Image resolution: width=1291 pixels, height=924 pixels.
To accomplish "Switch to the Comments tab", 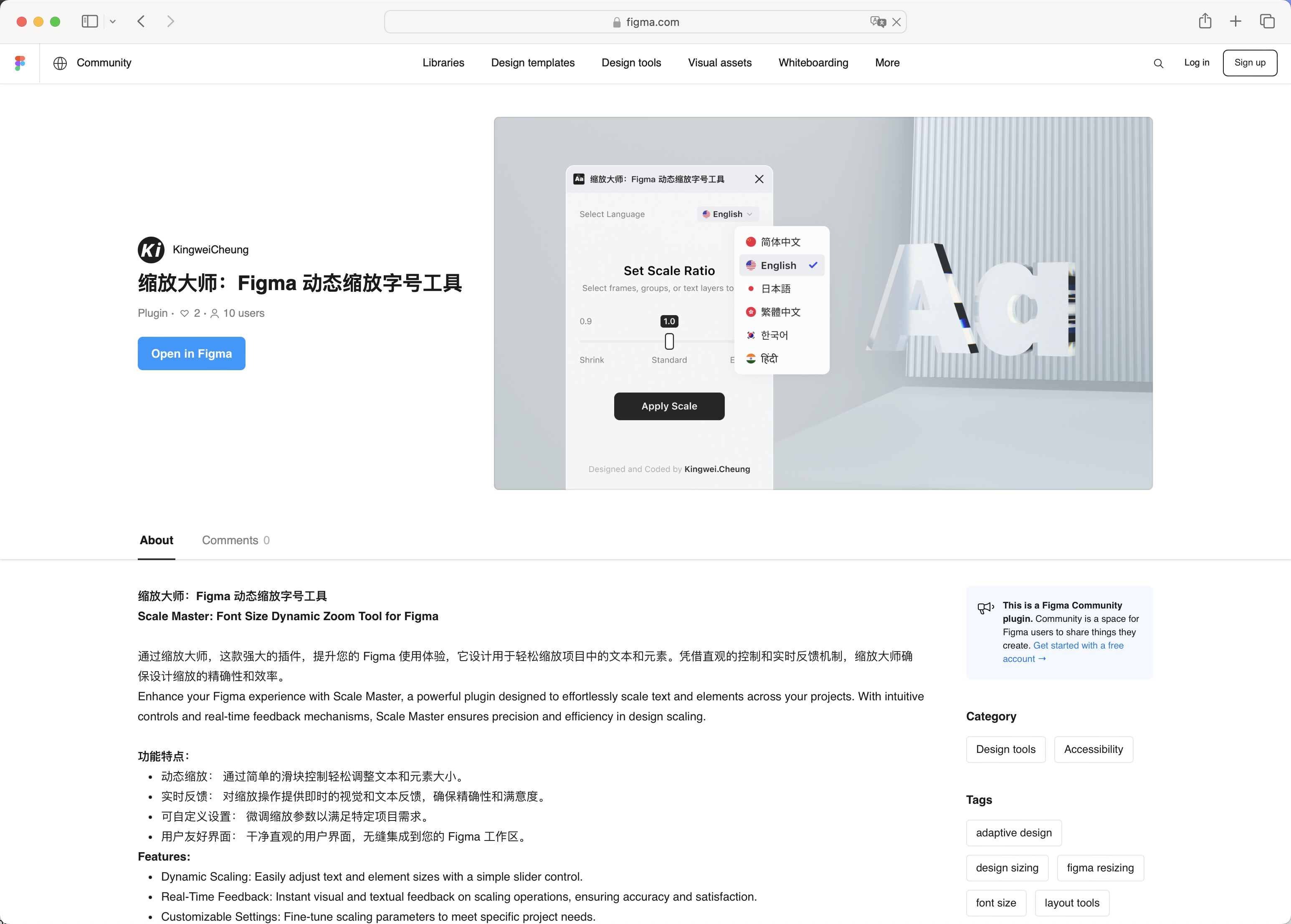I will 235,540.
